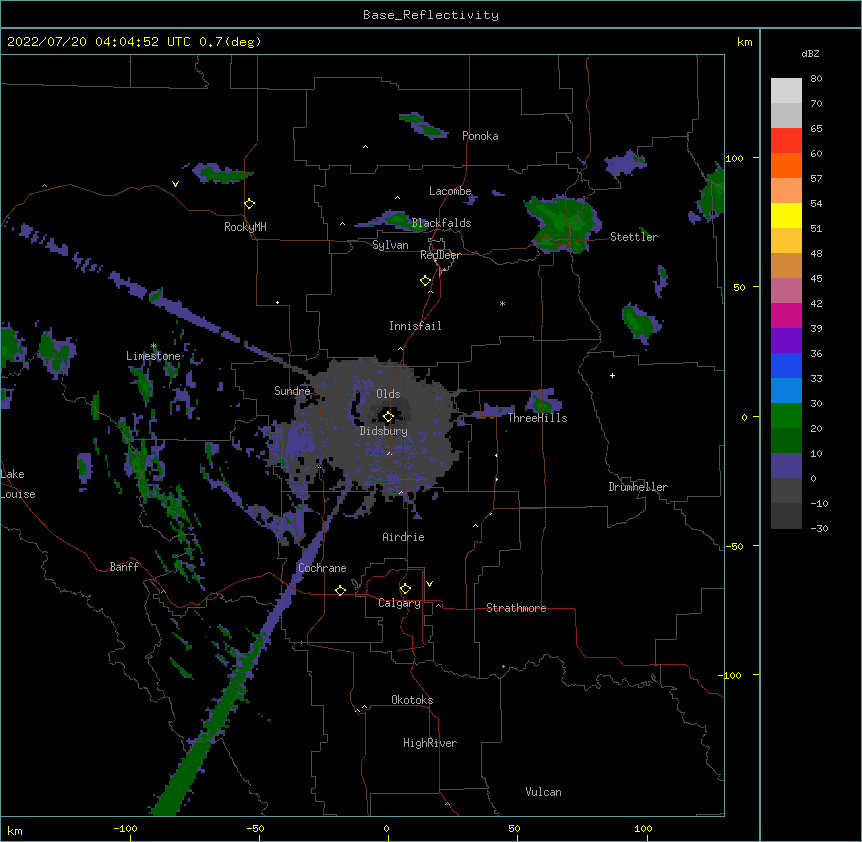The width and height of the screenshot is (862, 842).
Task: Click the RockyMH label
Action: pyautogui.click(x=245, y=227)
